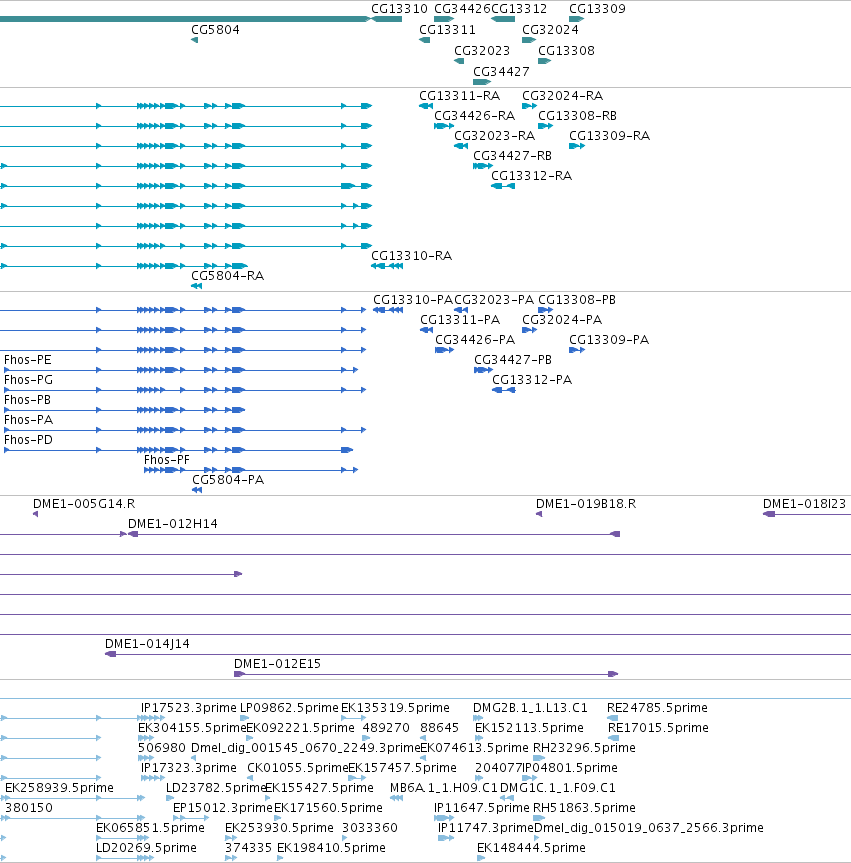Click protein CG5804-PA label
Viewport: 851px width, 863px height.
[228, 480]
